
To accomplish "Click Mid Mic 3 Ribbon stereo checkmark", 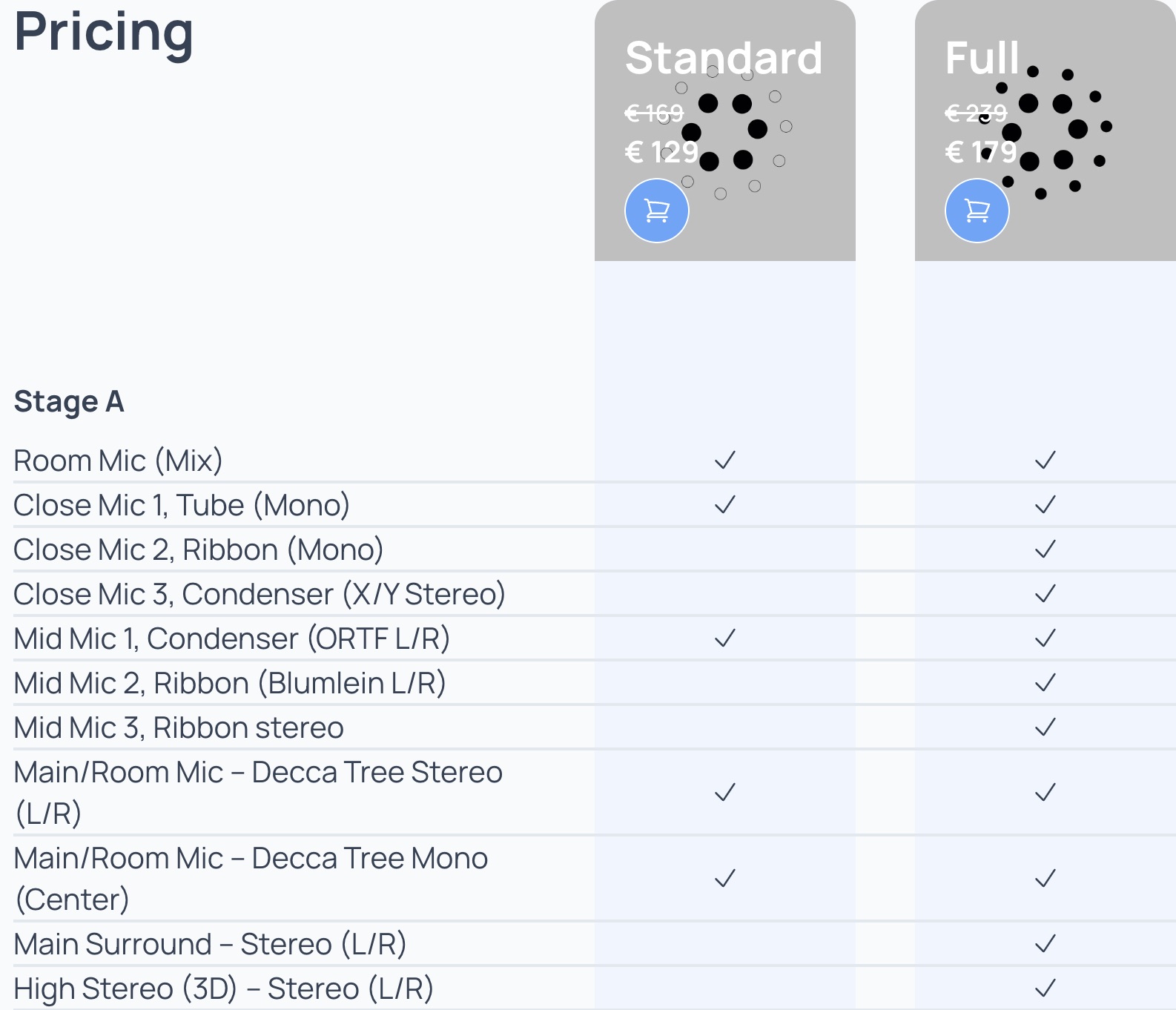I will coord(1045,727).
